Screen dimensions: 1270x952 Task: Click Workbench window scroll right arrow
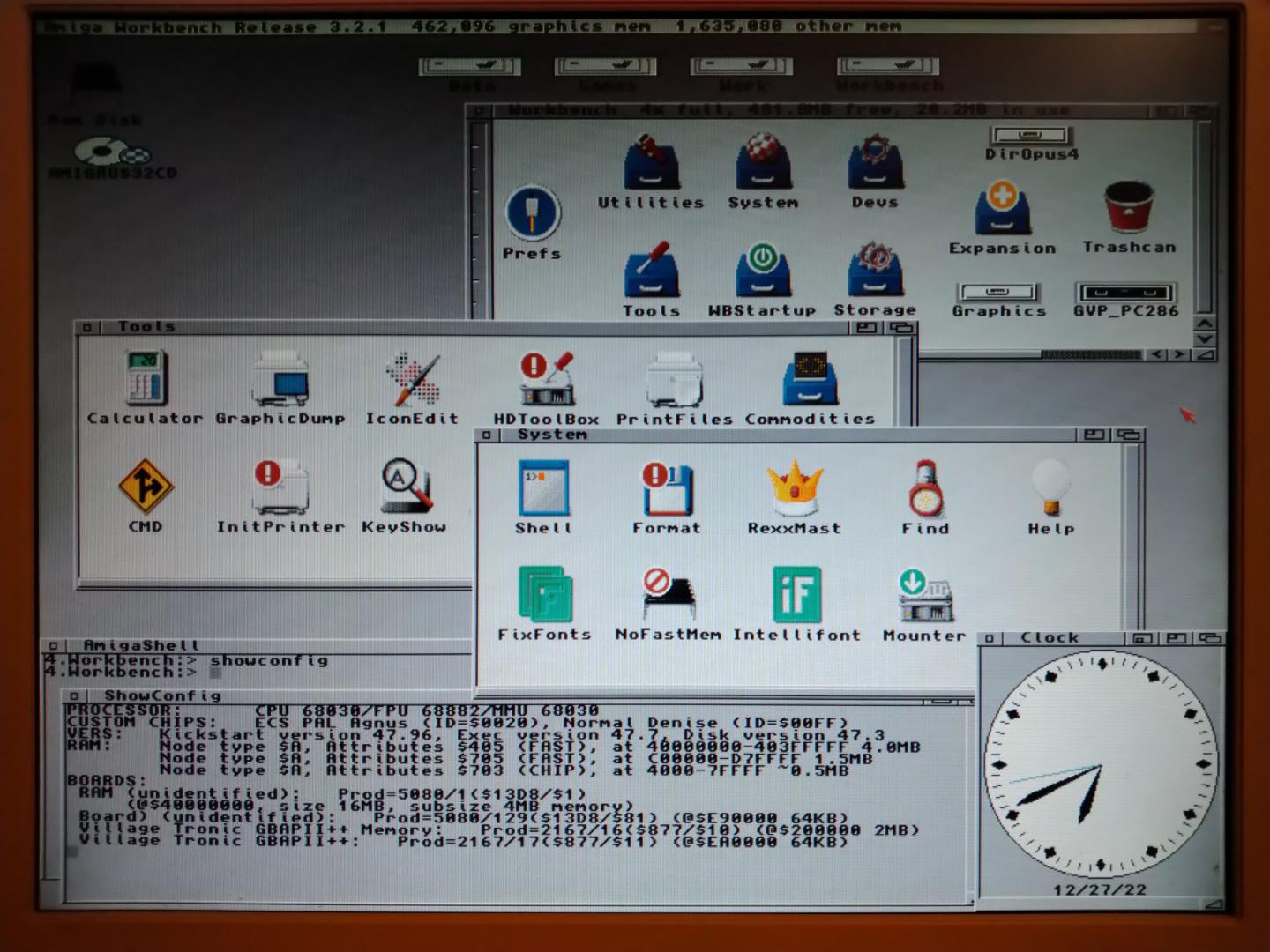tap(1179, 354)
